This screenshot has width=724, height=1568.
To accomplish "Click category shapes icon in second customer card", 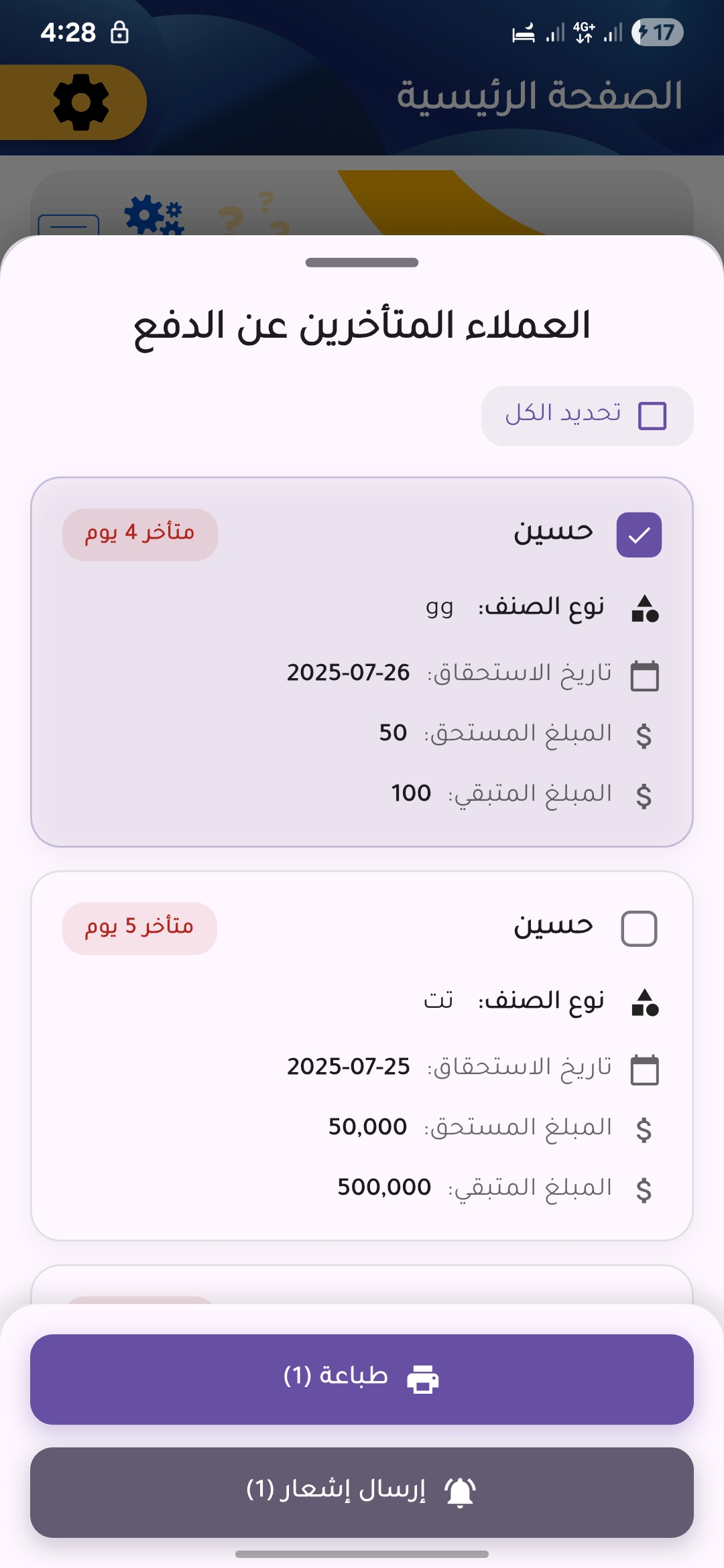I will click(x=645, y=1002).
